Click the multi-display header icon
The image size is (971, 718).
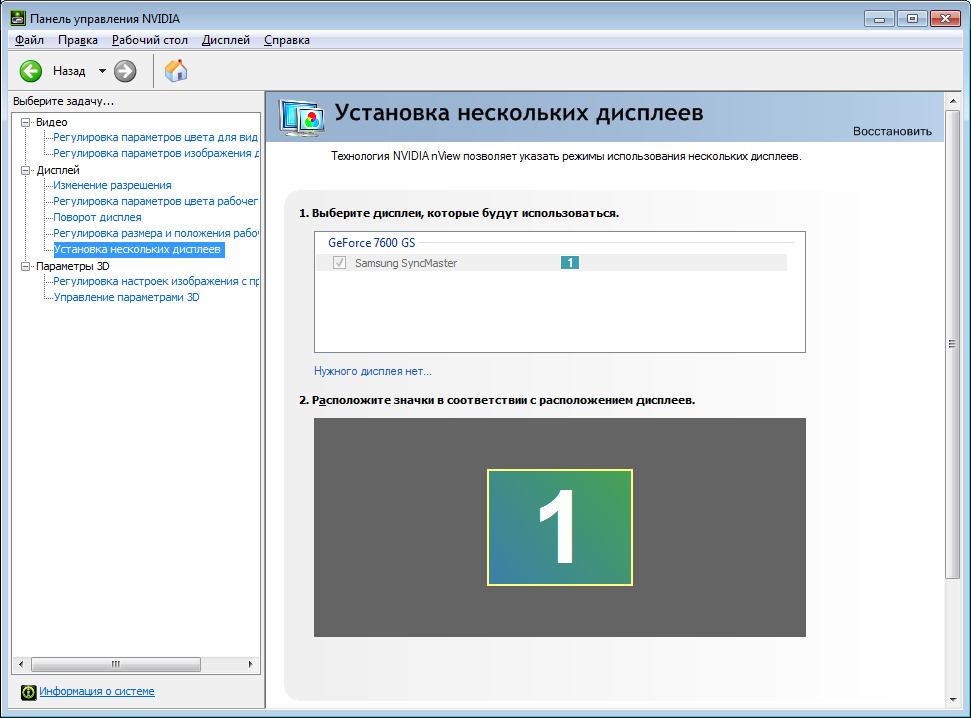point(302,117)
